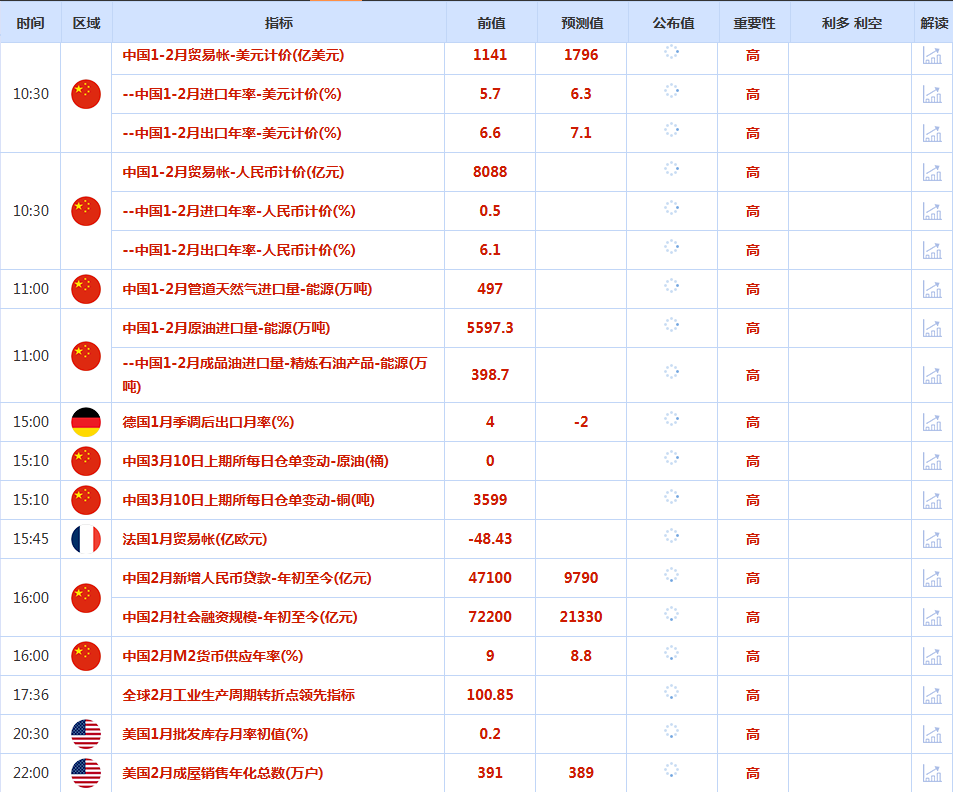The height and width of the screenshot is (792, 953).
Task: Open chart icon for 中国2月M2货币供应年率
Action: tap(932, 656)
